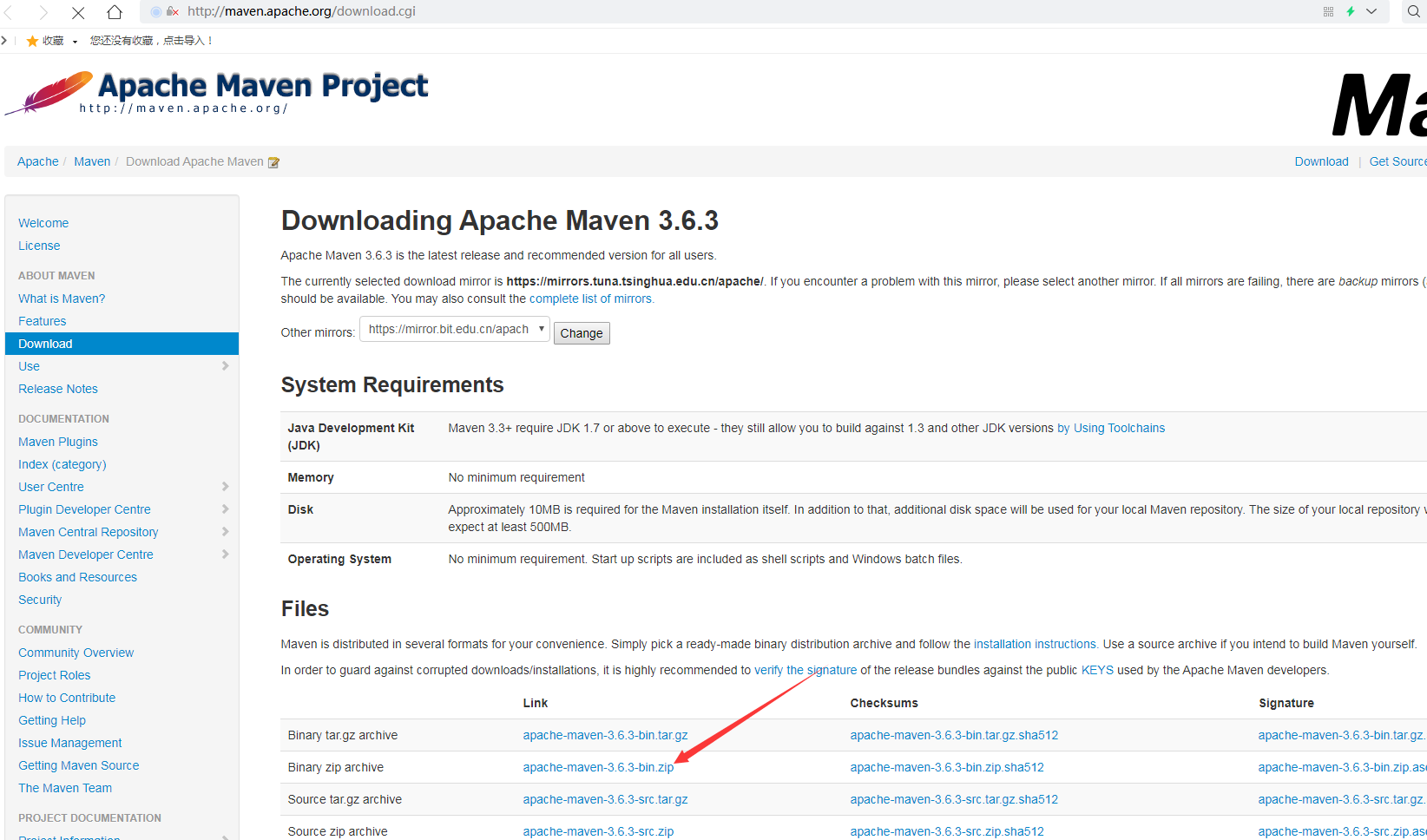
Task: Open the Welcome sidebar item
Action: 43,223
